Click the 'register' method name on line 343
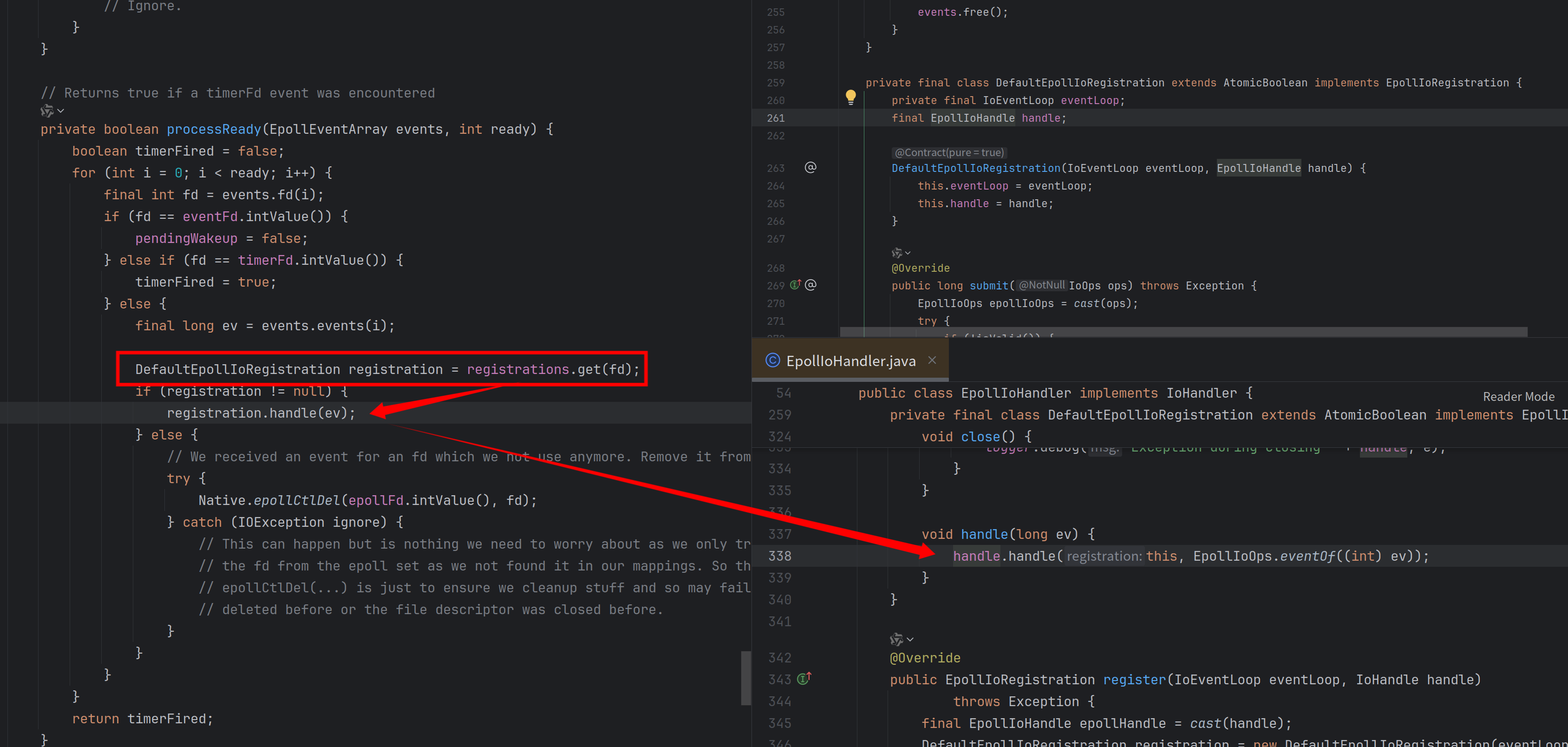 coord(1134,680)
